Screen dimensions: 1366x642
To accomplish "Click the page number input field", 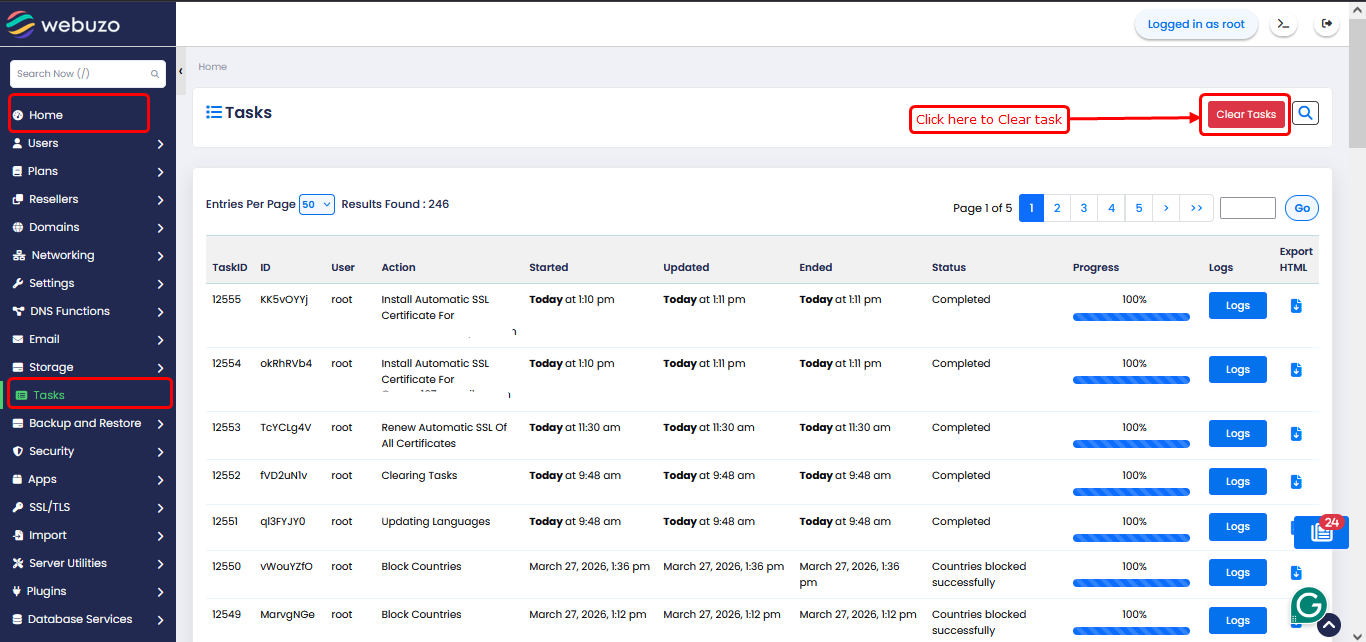I will pyautogui.click(x=1247, y=208).
